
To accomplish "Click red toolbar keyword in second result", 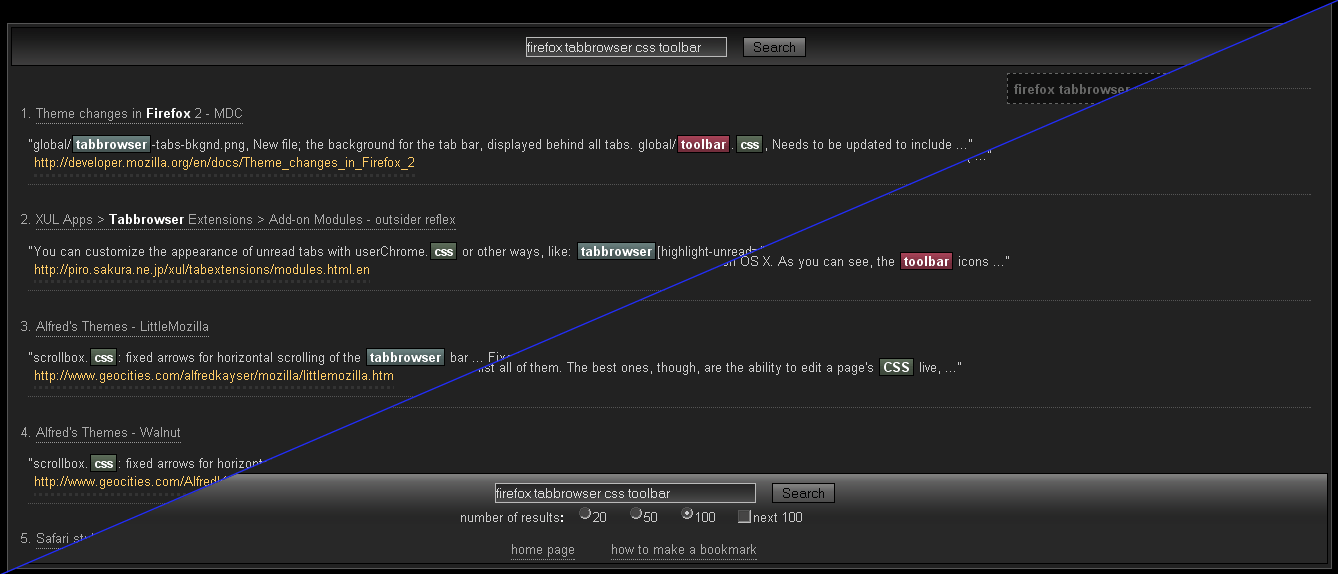I will (926, 261).
